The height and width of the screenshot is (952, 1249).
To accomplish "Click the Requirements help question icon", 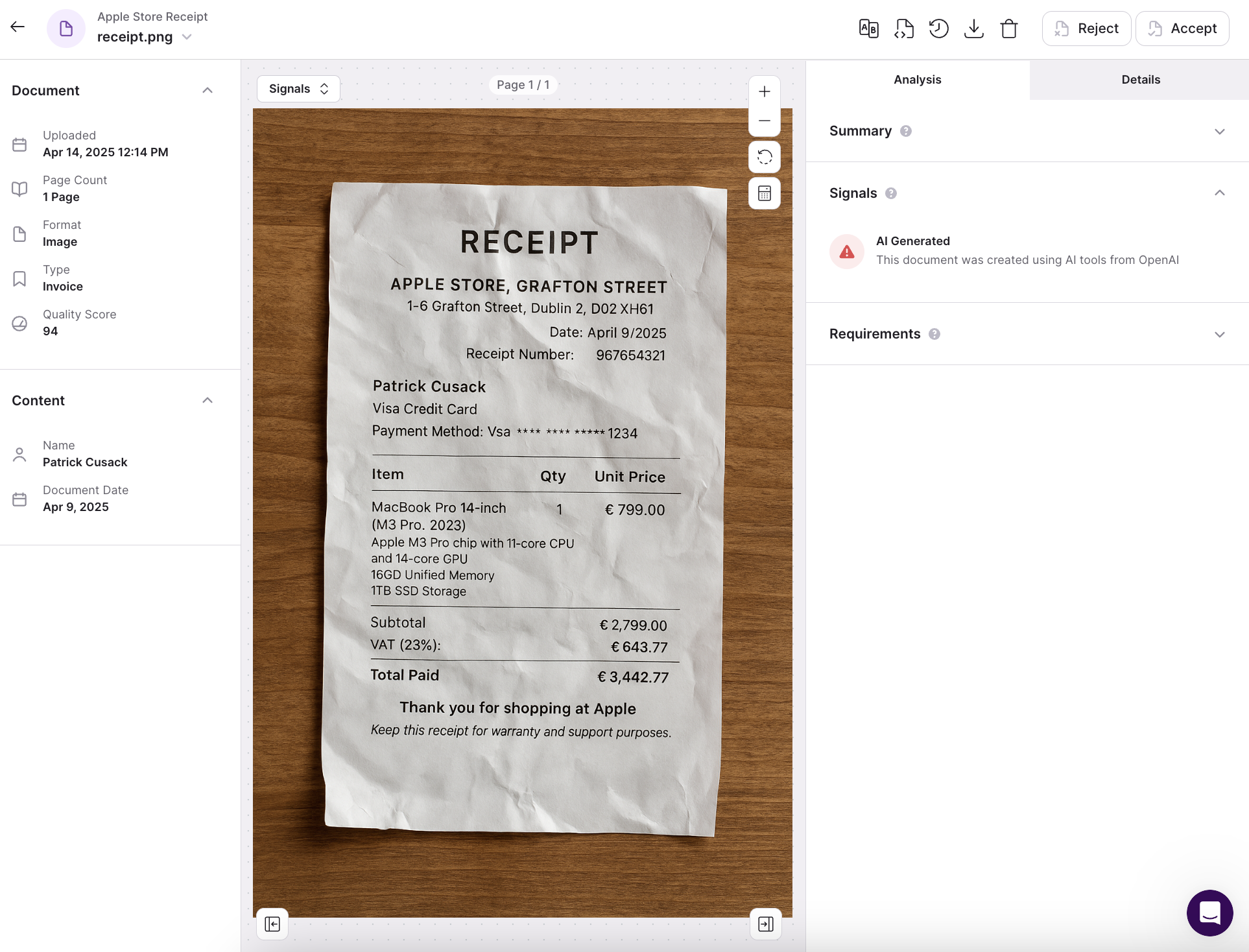I will pyautogui.click(x=934, y=334).
